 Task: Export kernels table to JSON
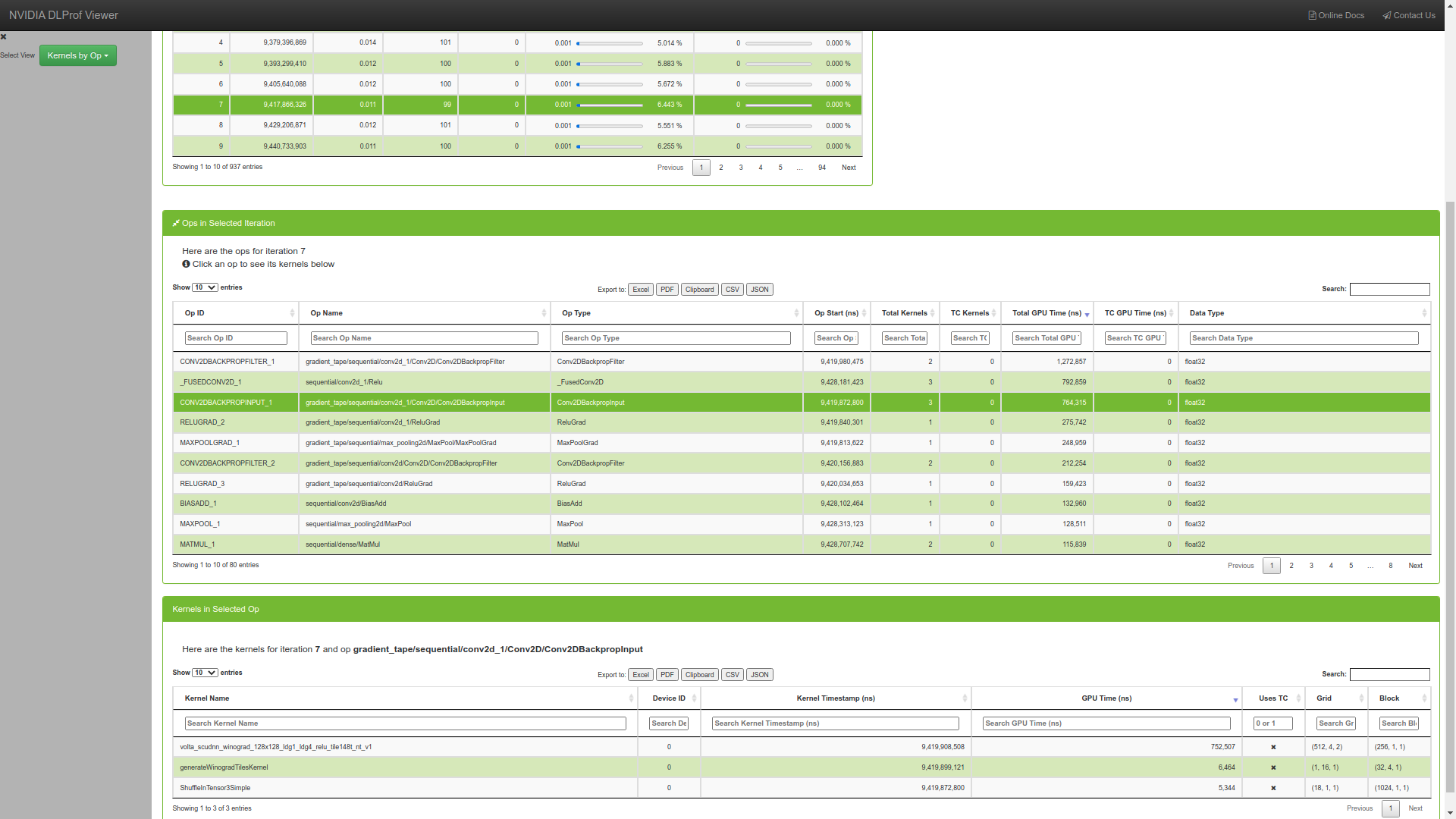point(759,675)
